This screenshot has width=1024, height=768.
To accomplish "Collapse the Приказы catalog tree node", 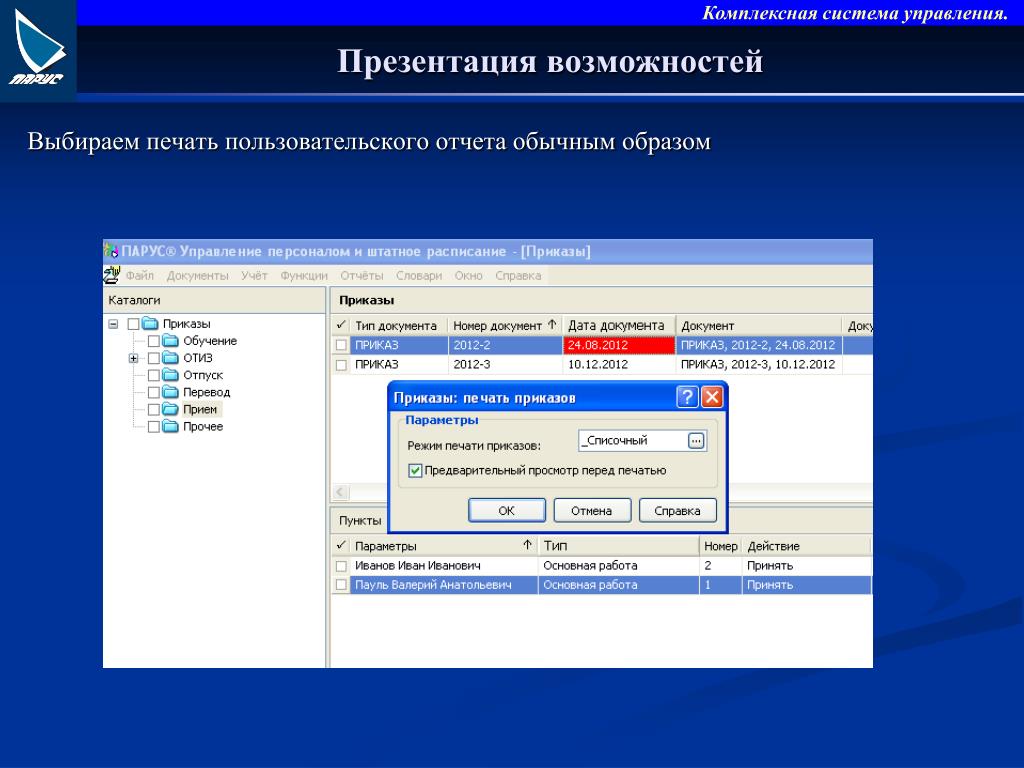I will click(x=114, y=324).
